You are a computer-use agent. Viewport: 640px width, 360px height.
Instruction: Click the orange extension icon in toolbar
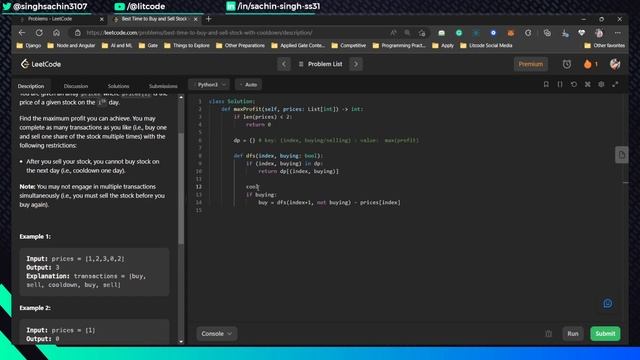(511, 33)
